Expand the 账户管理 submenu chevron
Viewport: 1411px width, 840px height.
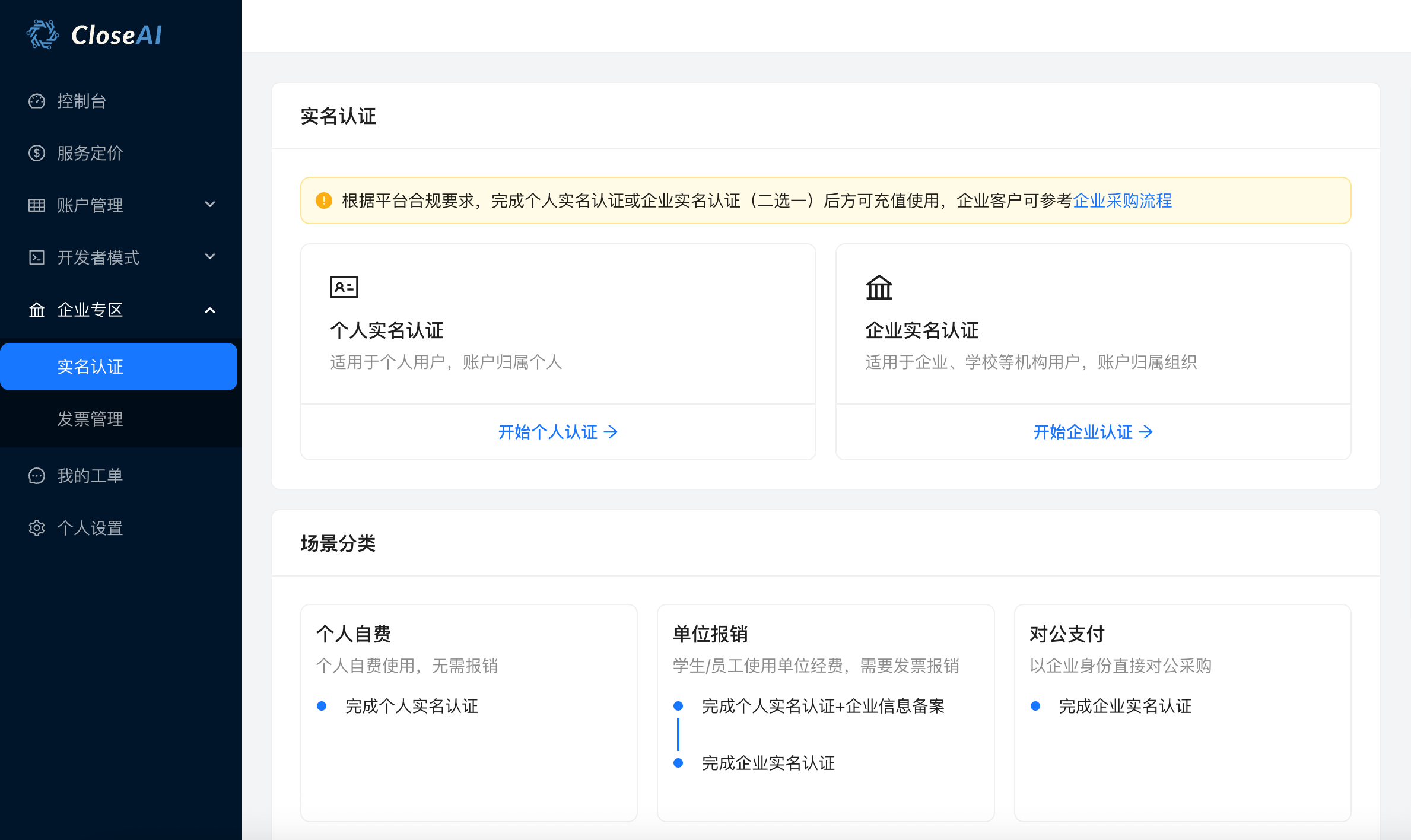pos(210,205)
